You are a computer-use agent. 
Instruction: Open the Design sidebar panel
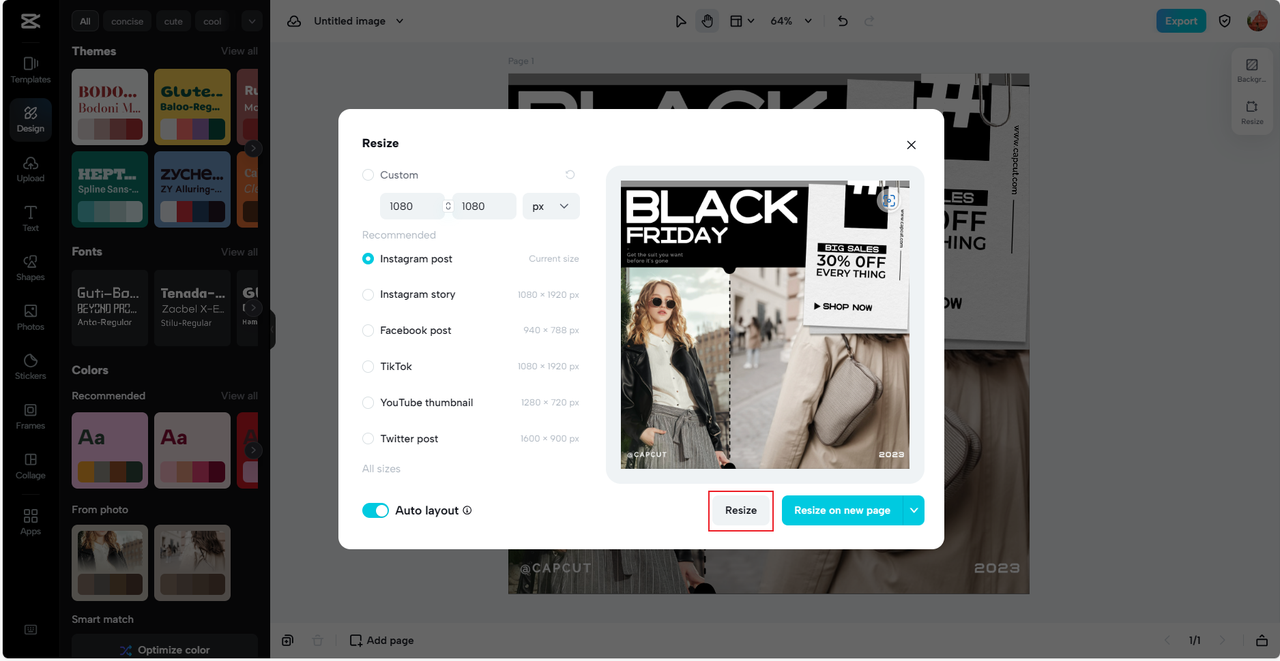(30, 119)
